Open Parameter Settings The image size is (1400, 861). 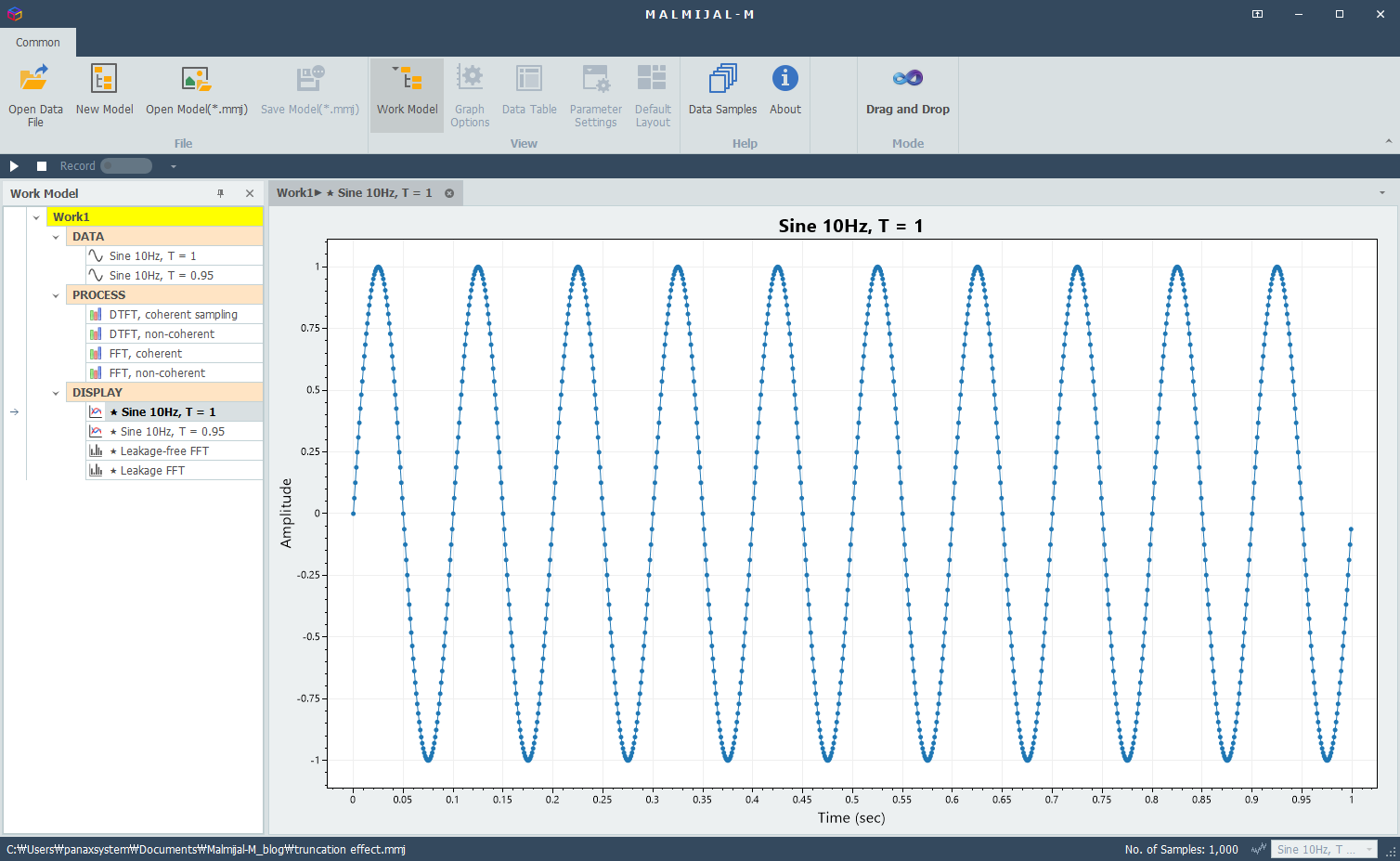[x=596, y=96]
